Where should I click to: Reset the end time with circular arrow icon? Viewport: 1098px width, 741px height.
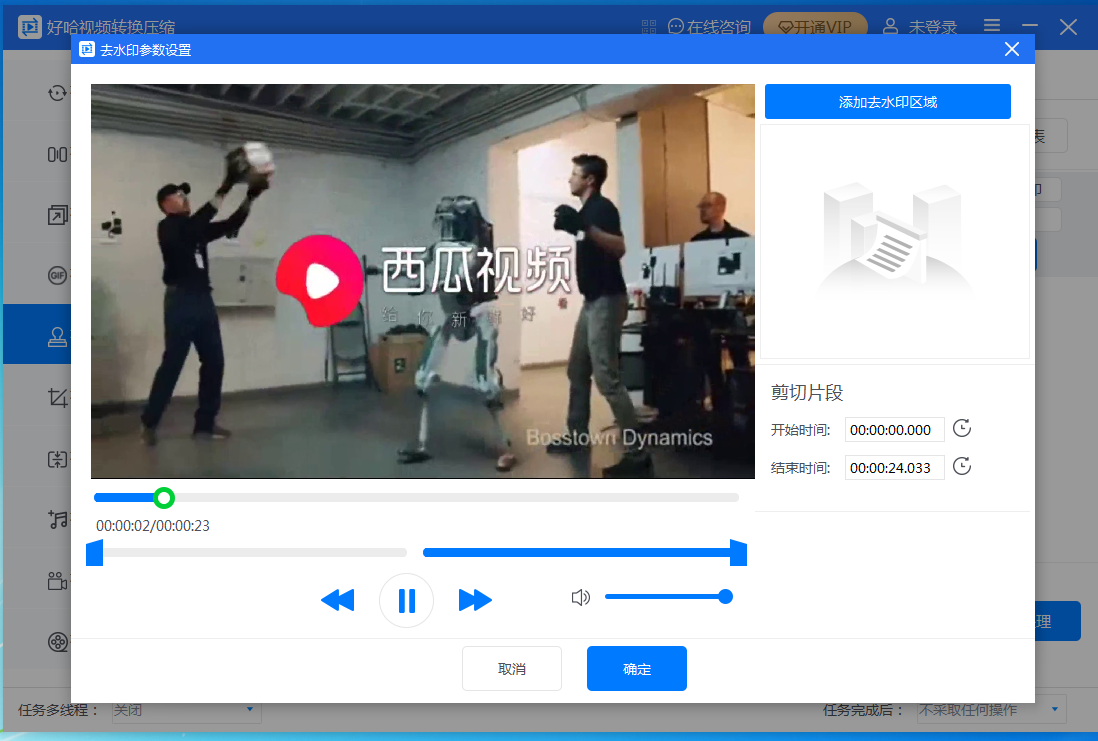[961, 466]
